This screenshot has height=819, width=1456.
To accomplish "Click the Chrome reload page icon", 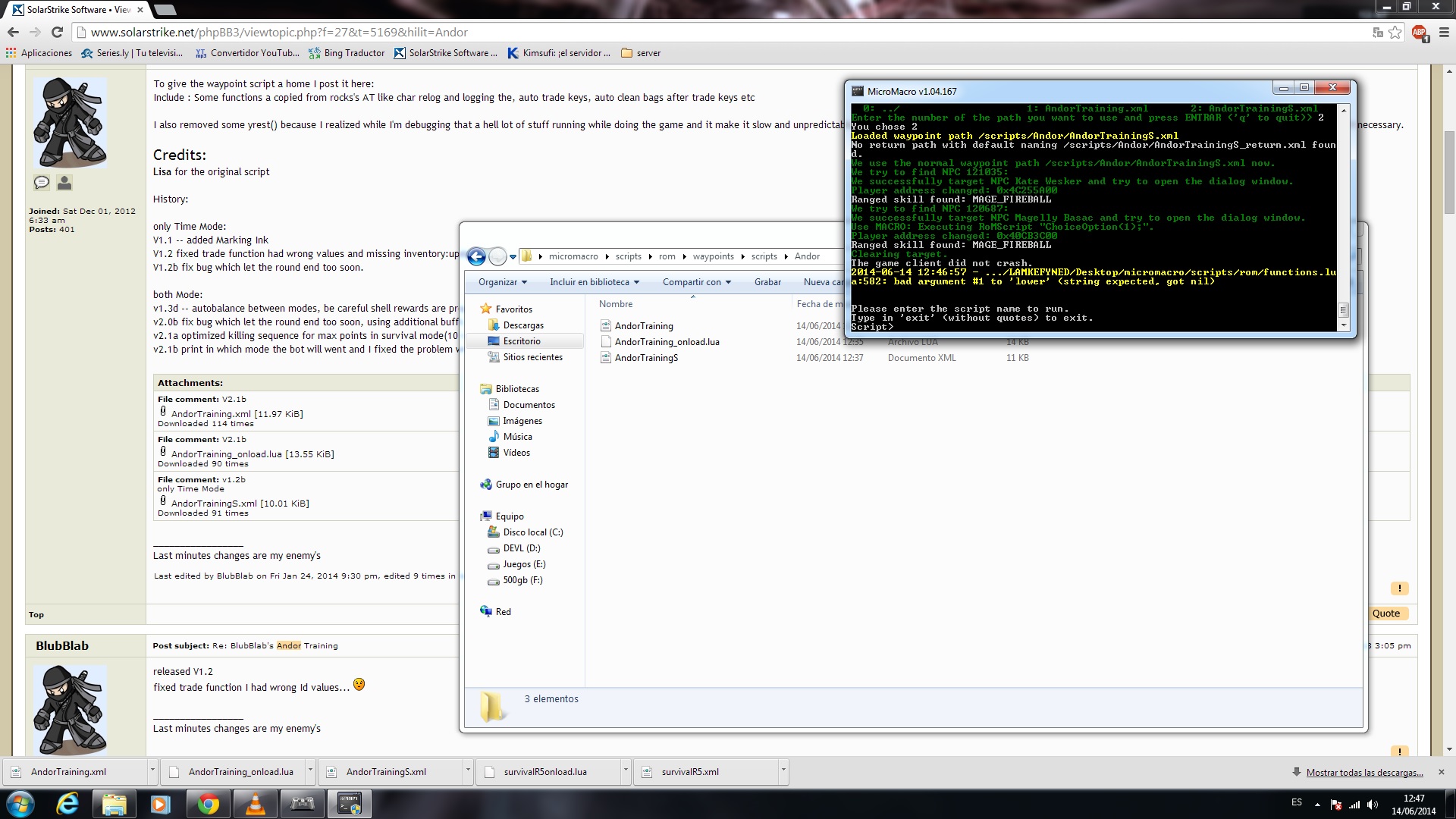I will 57,32.
